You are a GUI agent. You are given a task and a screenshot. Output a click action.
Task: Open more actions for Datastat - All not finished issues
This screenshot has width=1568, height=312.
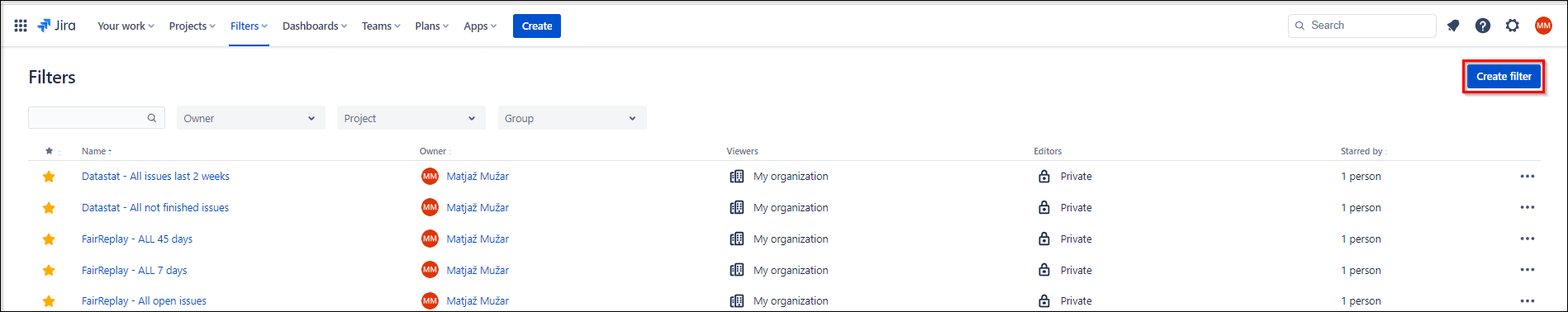click(1528, 208)
